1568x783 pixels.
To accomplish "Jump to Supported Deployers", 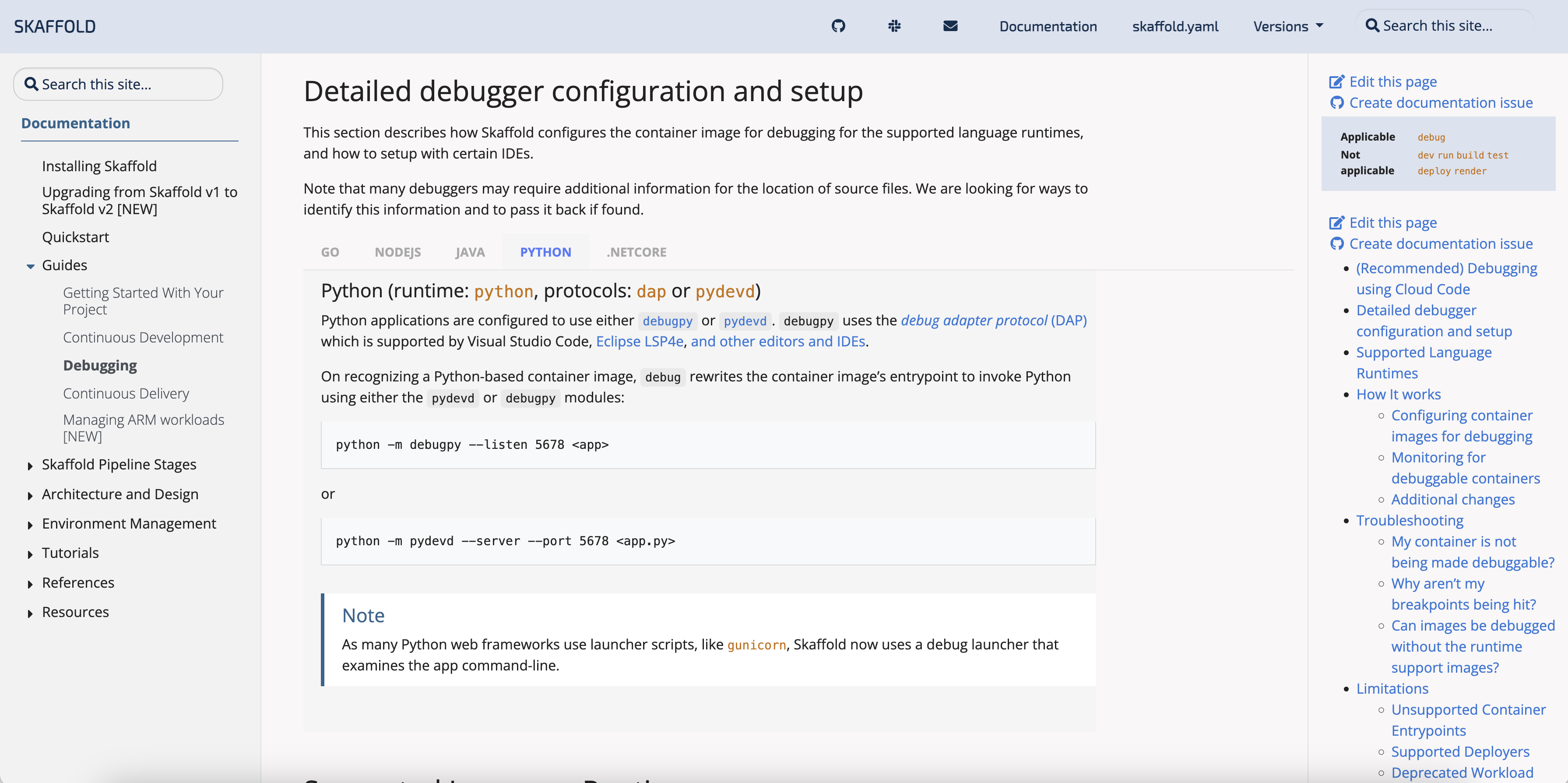I will tap(1460, 751).
